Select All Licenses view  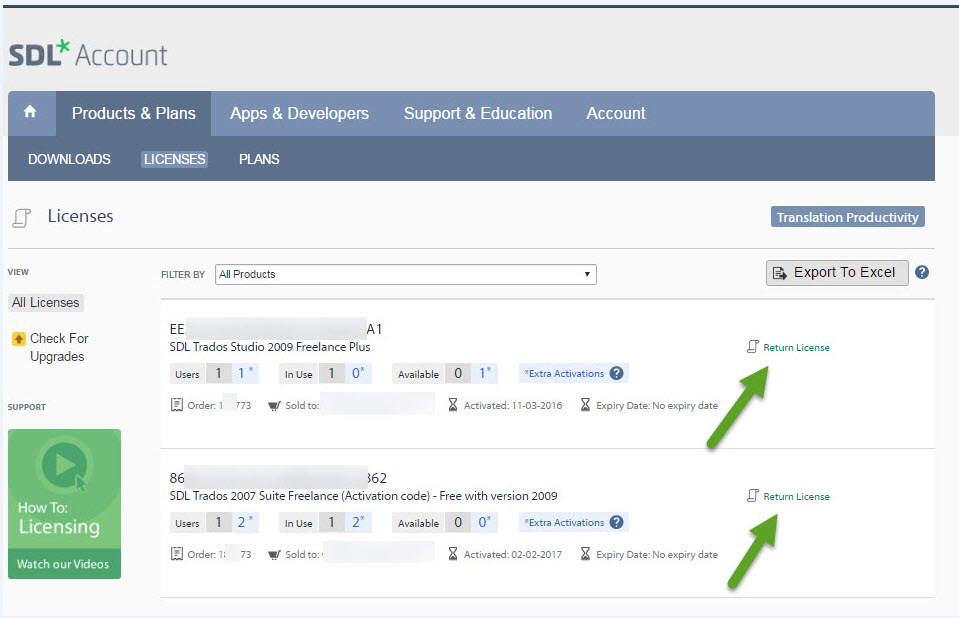click(x=46, y=302)
